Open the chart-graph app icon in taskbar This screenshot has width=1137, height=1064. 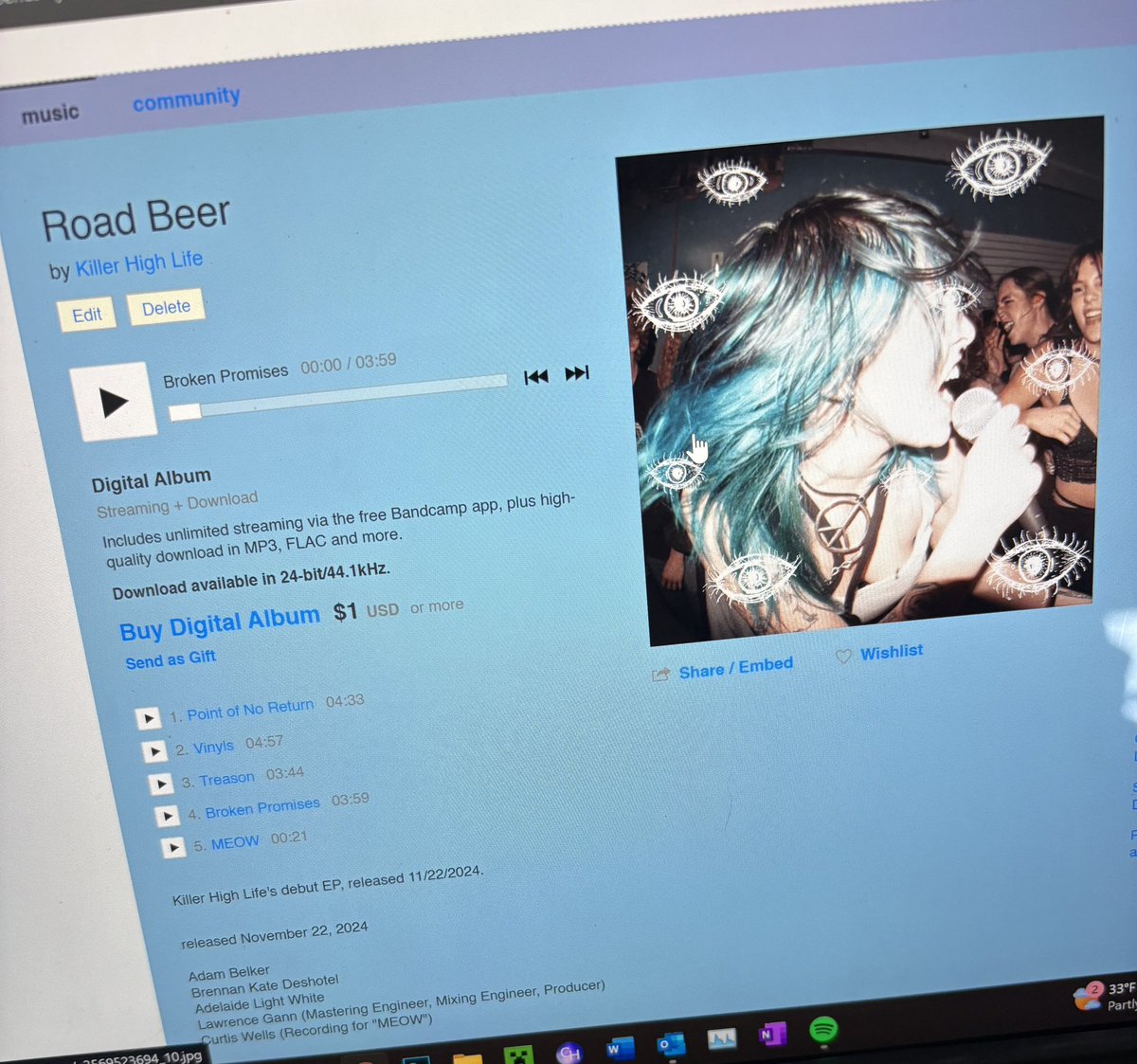coord(722,1039)
